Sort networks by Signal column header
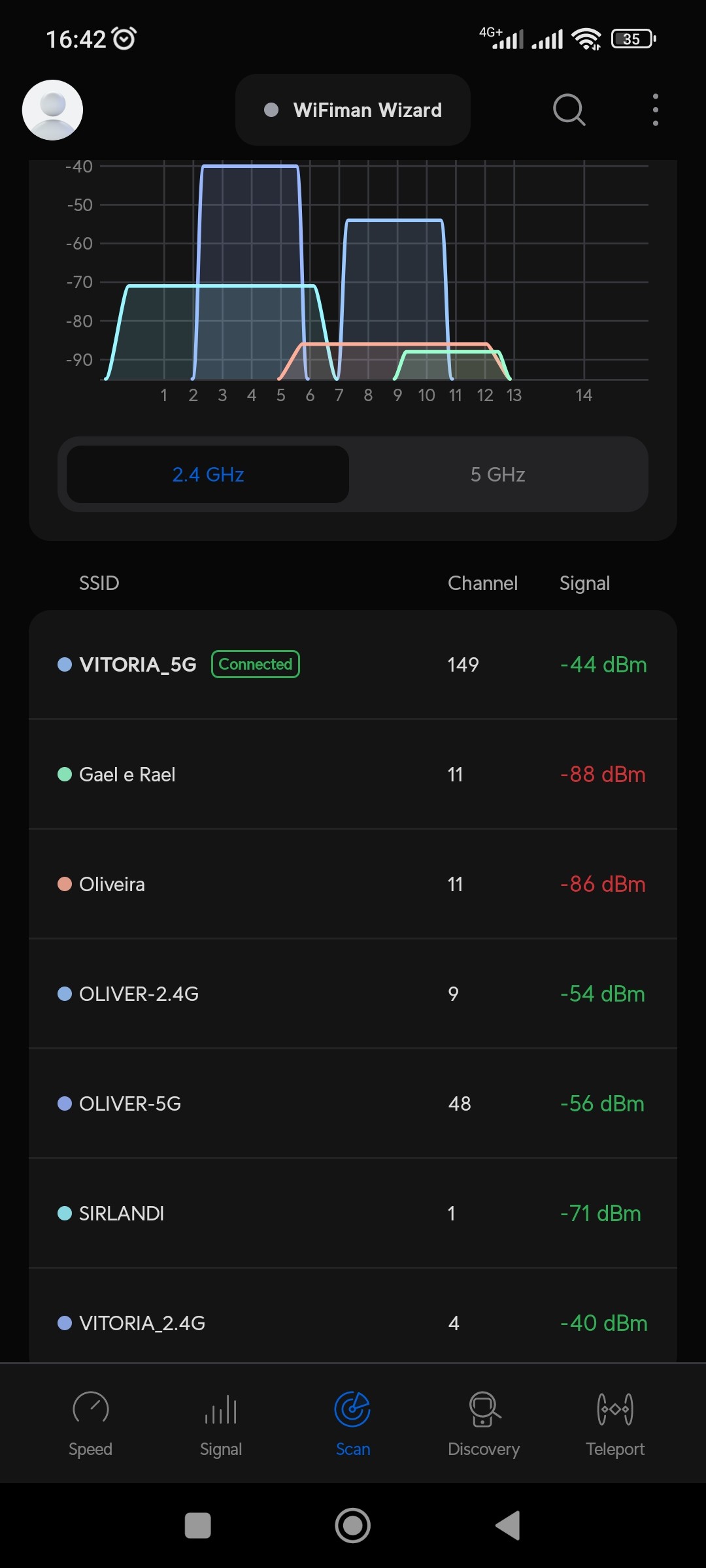Viewport: 706px width, 1568px height. pyautogui.click(x=584, y=583)
